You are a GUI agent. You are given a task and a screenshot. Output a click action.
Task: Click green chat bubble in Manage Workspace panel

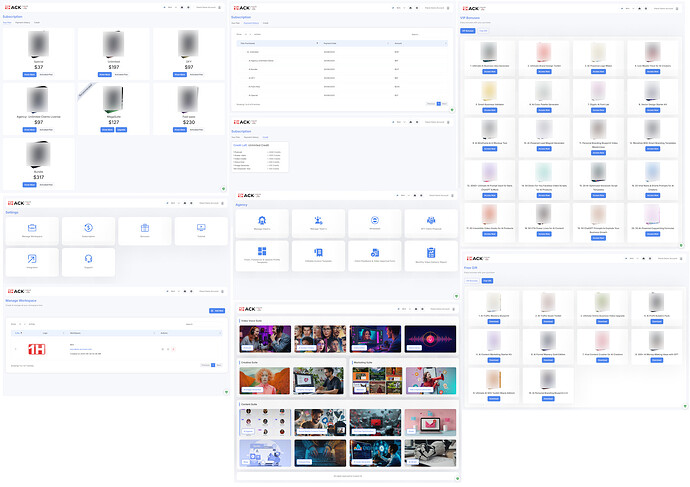coord(227,392)
